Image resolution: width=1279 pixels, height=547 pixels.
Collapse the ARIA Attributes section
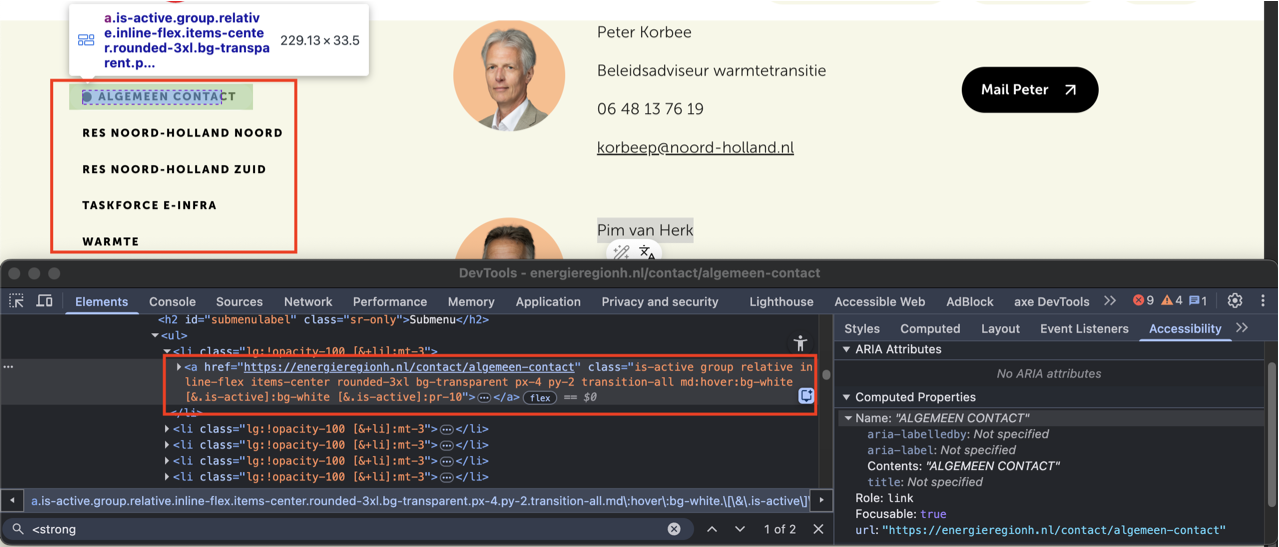pos(847,350)
